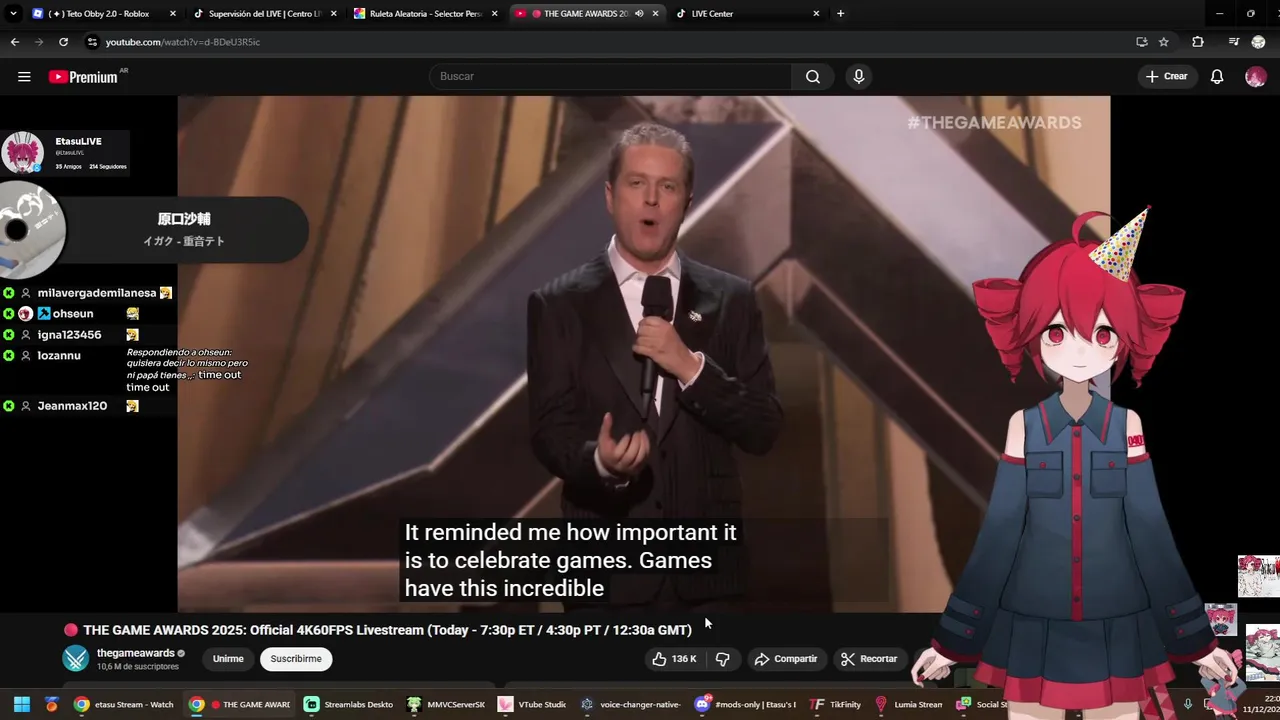
Task: Click the search magnifier button
Action: coord(813,77)
